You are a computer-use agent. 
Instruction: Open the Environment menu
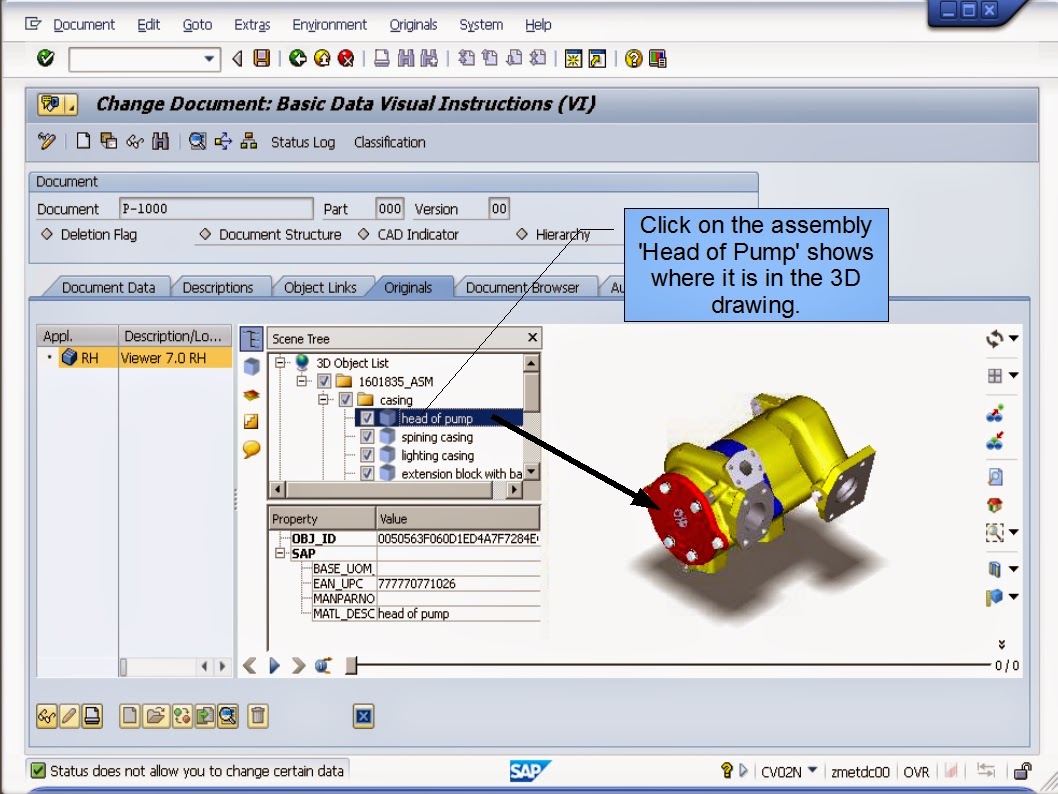point(330,24)
